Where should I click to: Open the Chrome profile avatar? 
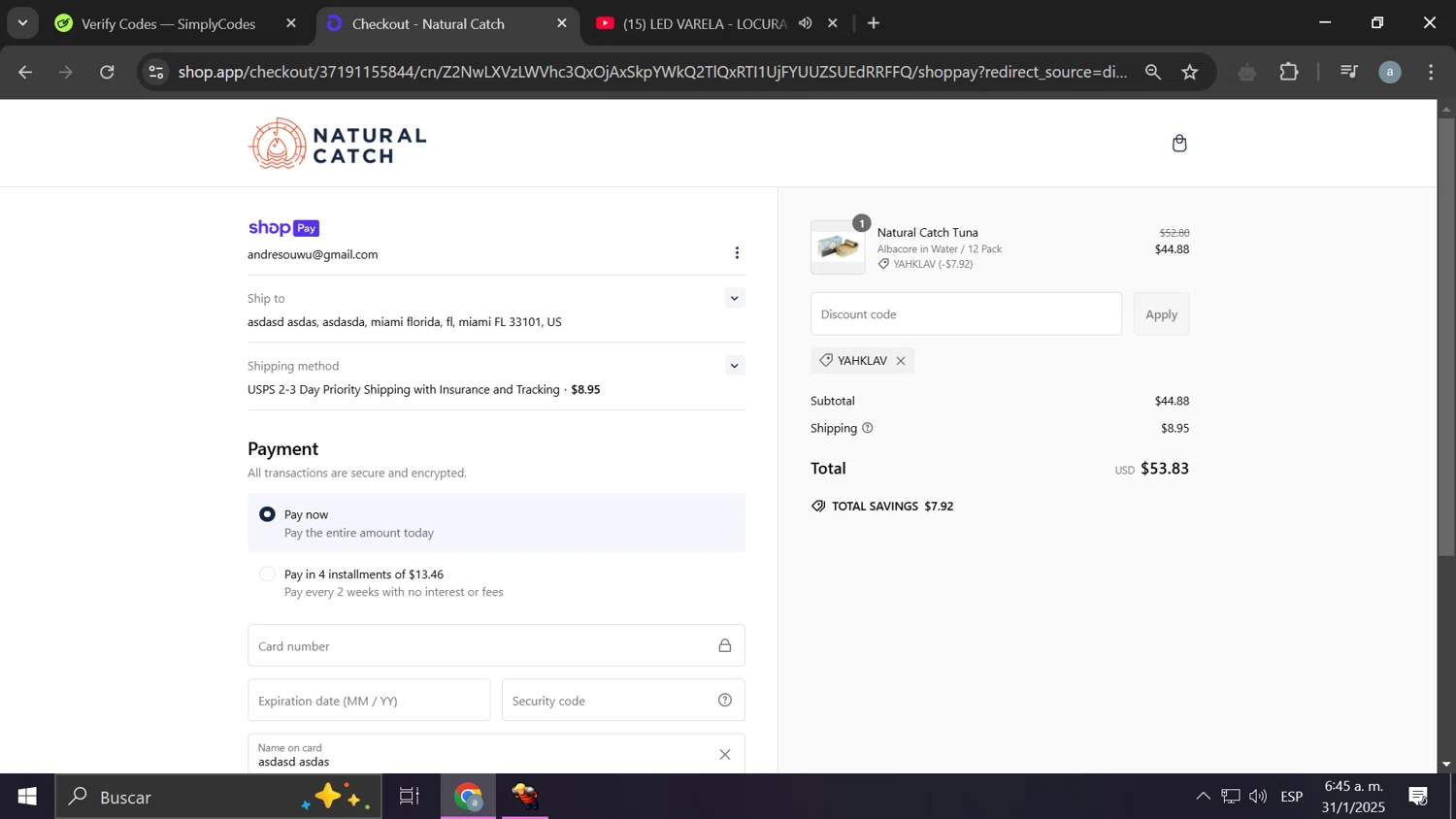coord(1390,72)
